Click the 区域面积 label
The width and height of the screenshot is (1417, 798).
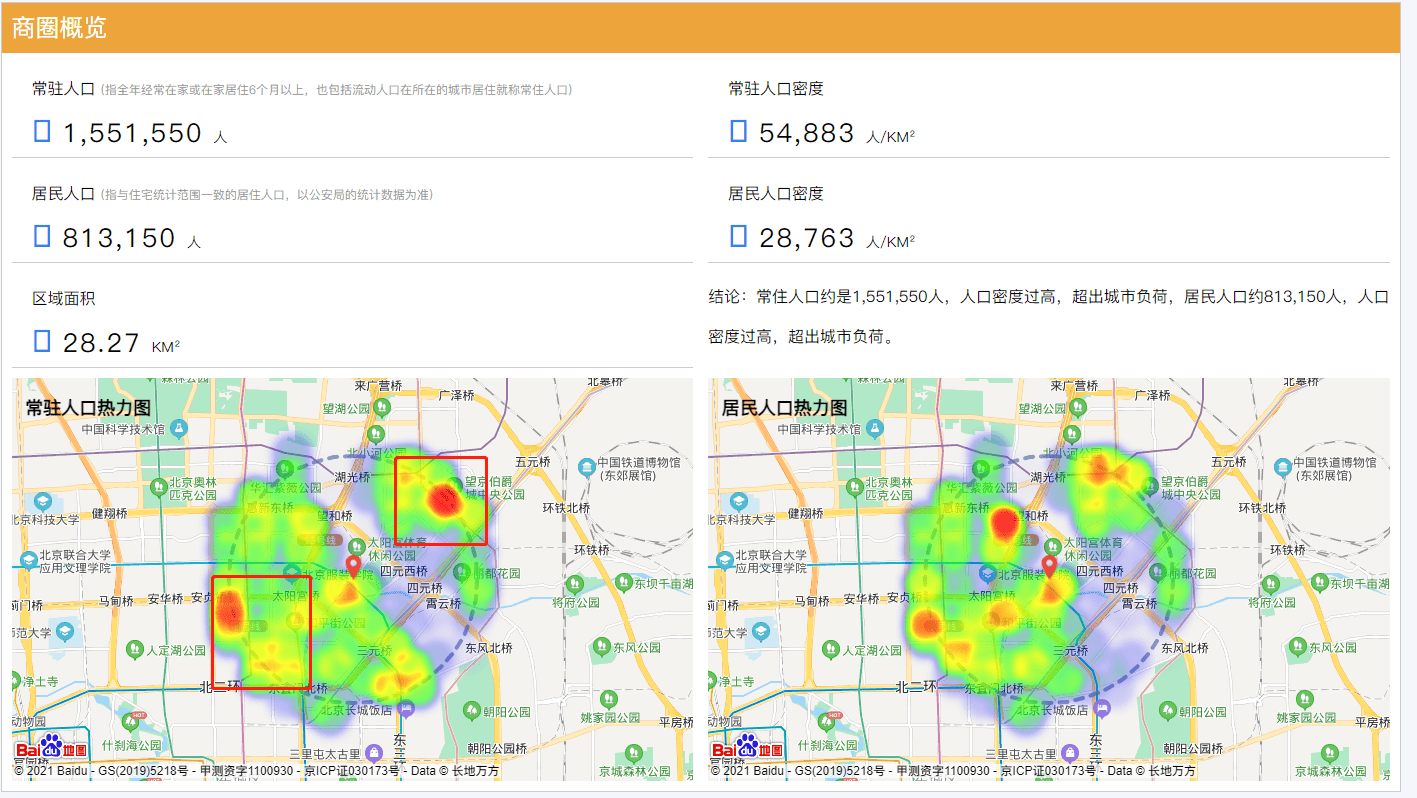coord(64,299)
